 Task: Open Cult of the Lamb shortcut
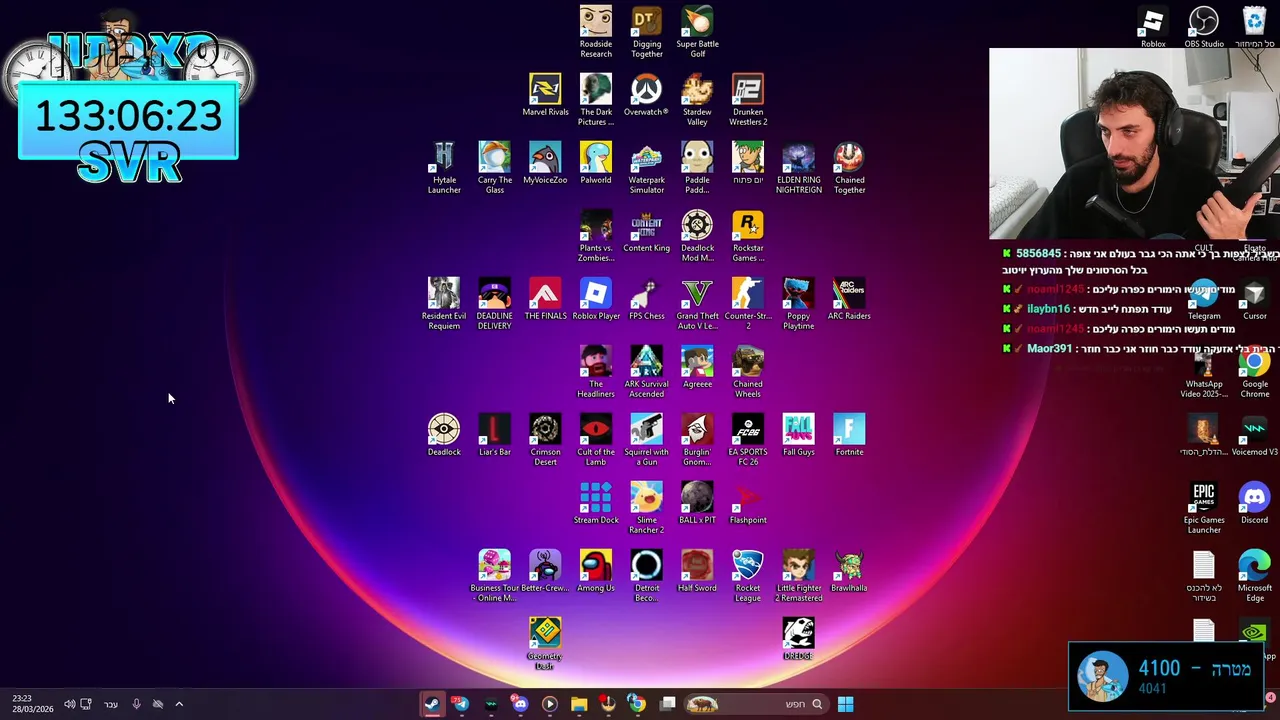click(x=596, y=440)
